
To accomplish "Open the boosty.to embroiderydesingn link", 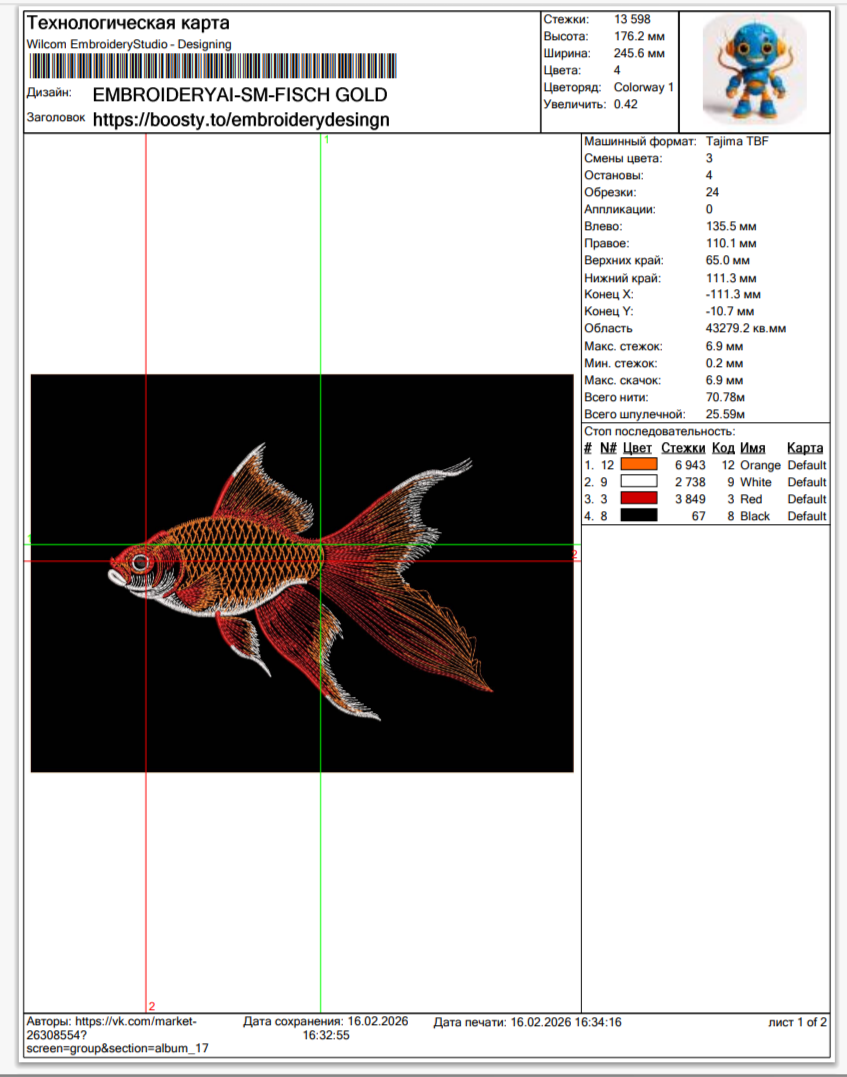I will point(240,119).
